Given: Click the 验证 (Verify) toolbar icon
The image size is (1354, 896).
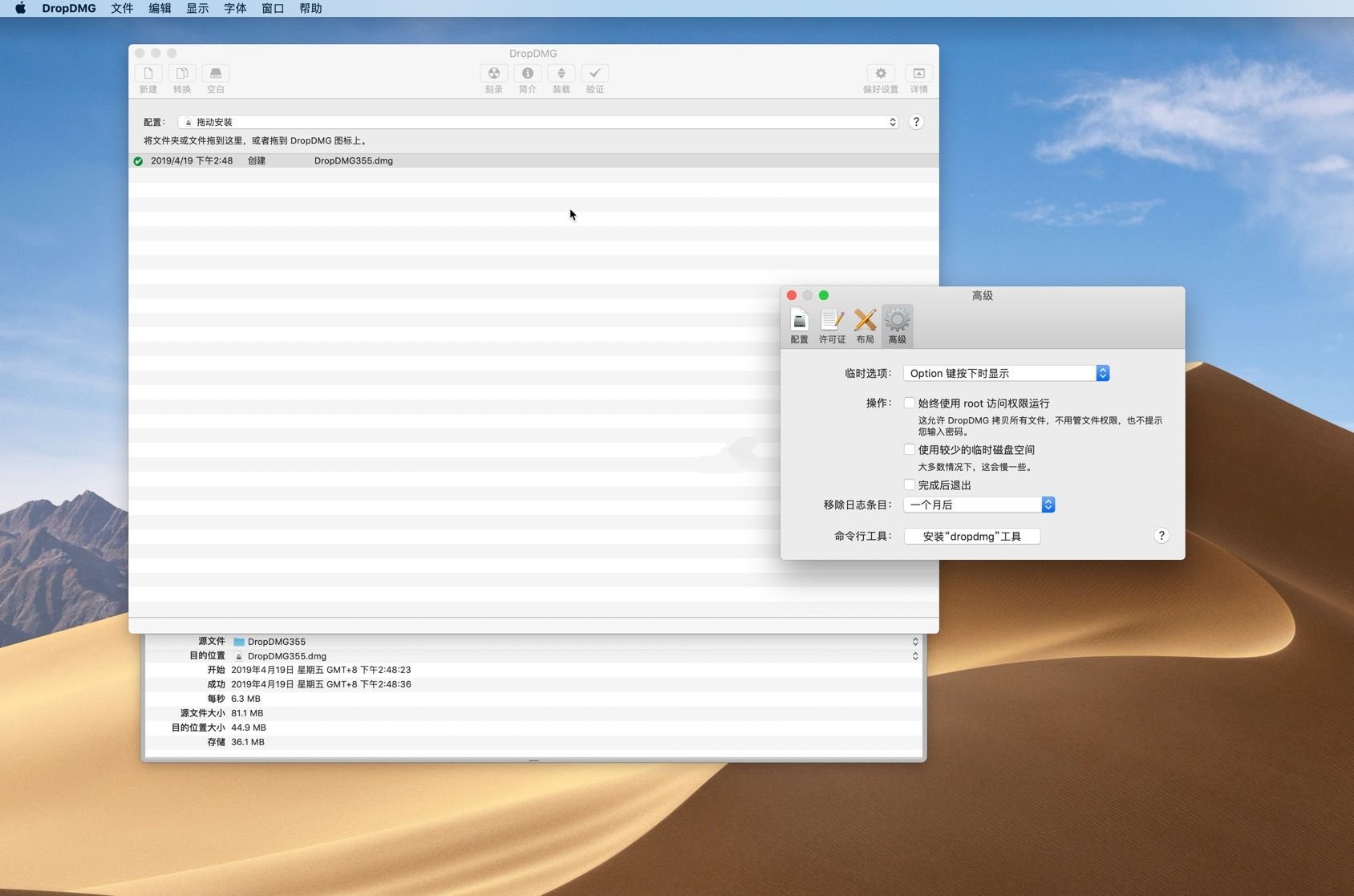Looking at the screenshot, I should [595, 73].
